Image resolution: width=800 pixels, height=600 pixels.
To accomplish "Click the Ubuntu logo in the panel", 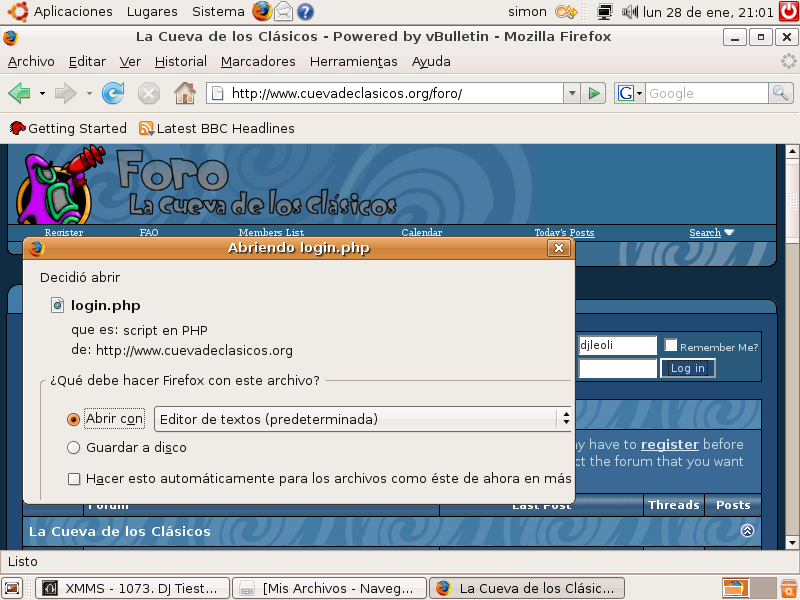I will [18, 11].
